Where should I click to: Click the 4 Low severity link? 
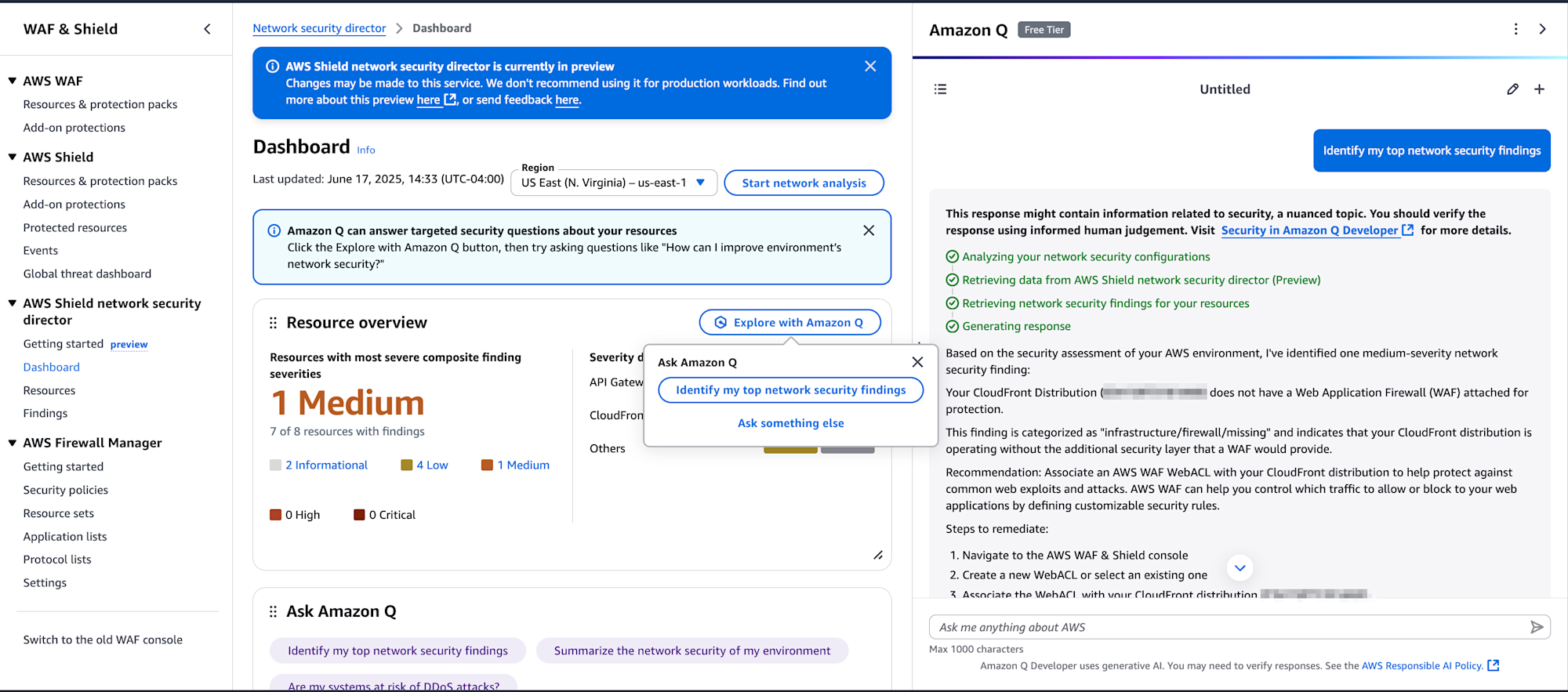432,466
